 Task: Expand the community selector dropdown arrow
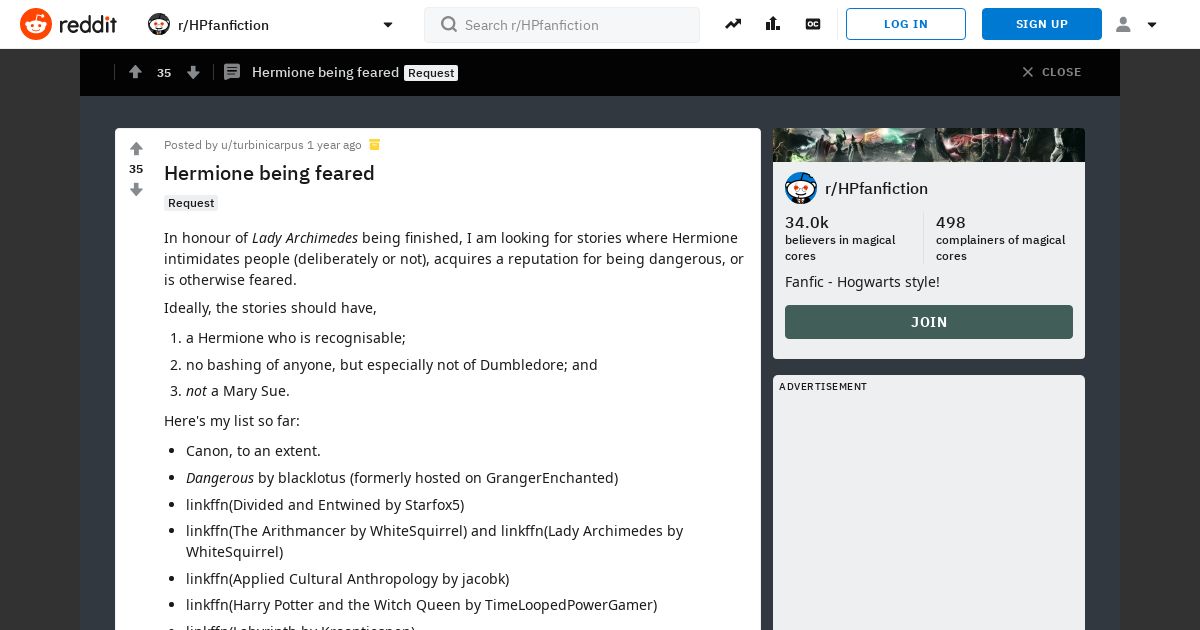(388, 25)
